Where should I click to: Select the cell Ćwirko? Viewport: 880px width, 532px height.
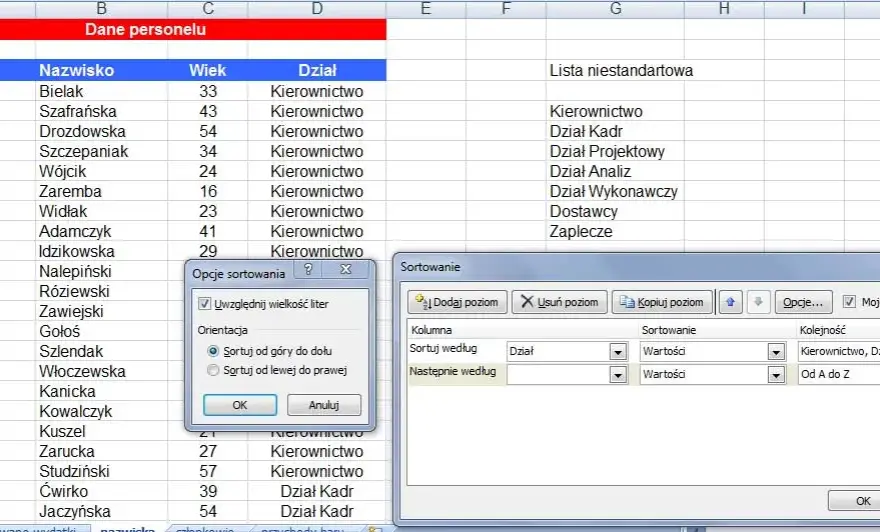pos(102,491)
